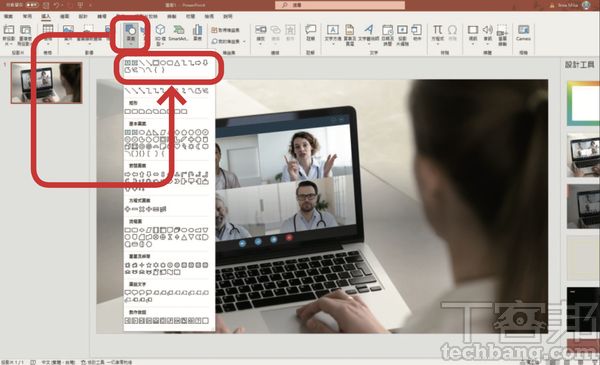Image resolution: width=600 pixels, height=365 pixels.
Task: Click the 3D Models cube icon
Action: [x=160, y=29]
